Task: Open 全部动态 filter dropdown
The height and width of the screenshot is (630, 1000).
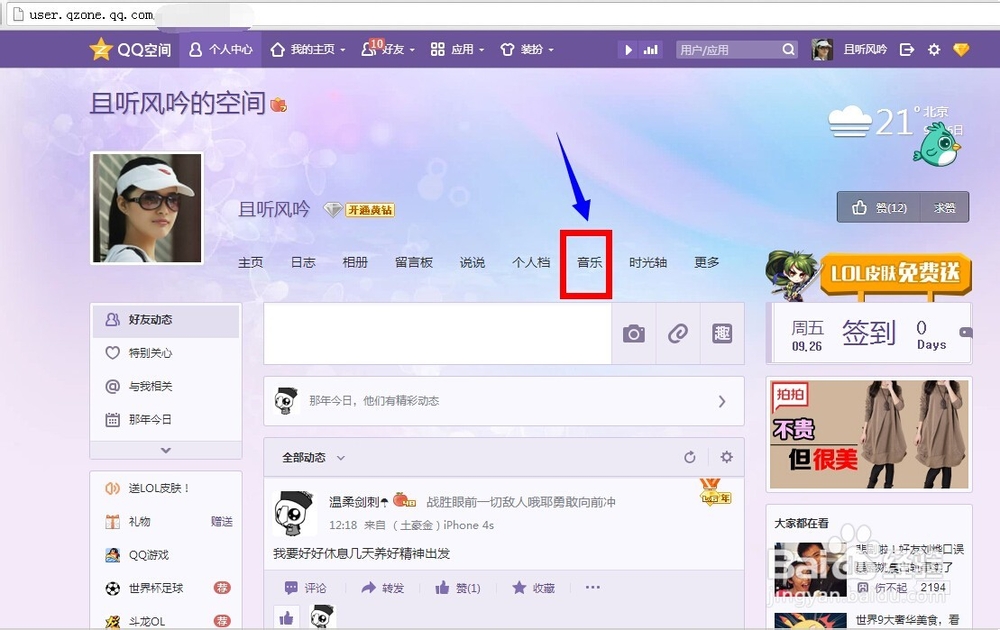Action: click(313, 458)
